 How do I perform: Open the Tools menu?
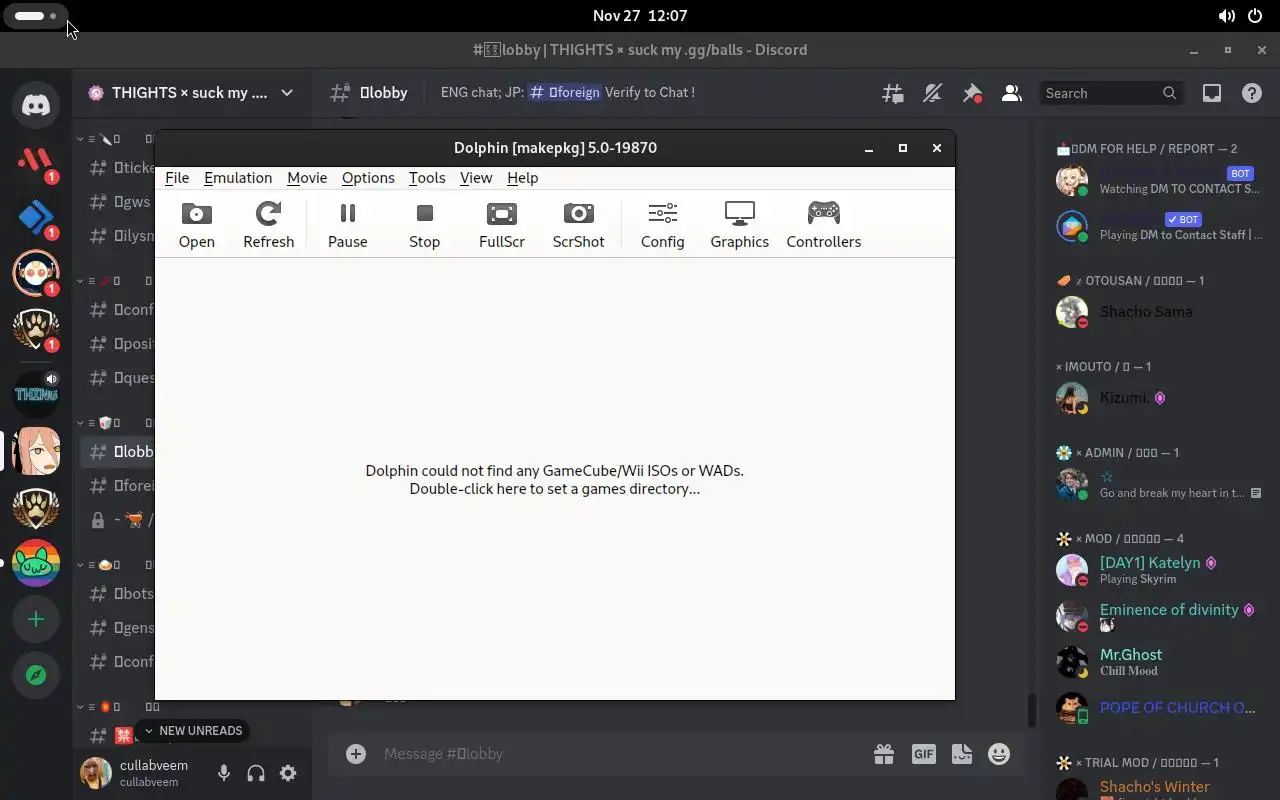click(x=427, y=177)
